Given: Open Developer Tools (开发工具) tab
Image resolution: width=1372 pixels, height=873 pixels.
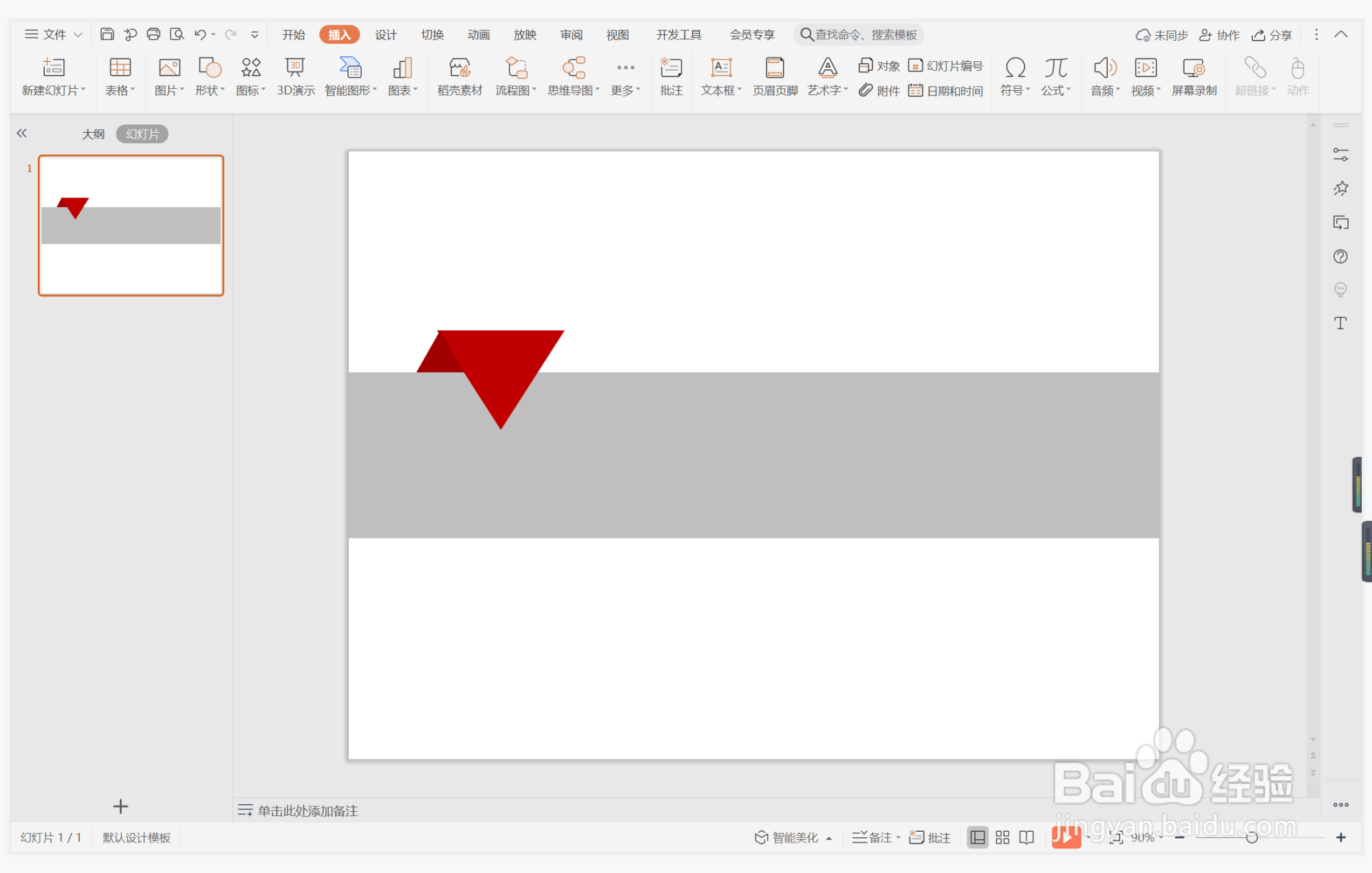Looking at the screenshot, I should [x=678, y=34].
